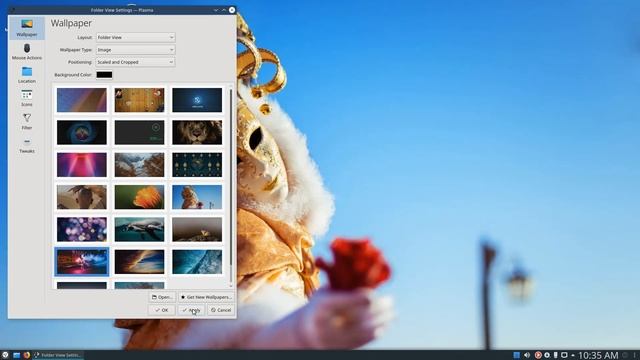The height and width of the screenshot is (360, 640).
Task: Open the Filter section in sidebar
Action: tap(27, 122)
